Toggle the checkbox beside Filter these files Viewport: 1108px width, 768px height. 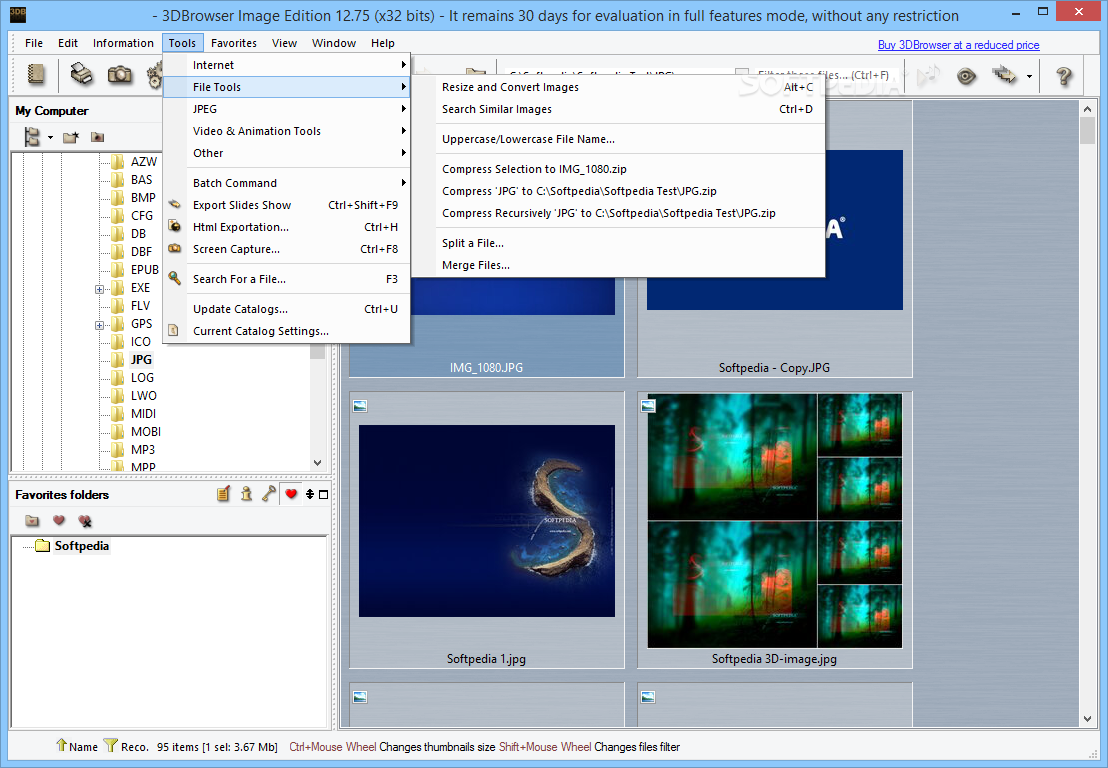pyautogui.click(x=742, y=74)
